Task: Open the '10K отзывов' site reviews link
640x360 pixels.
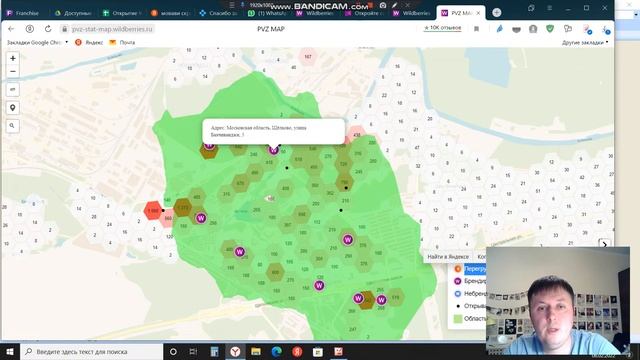Action: point(442,28)
